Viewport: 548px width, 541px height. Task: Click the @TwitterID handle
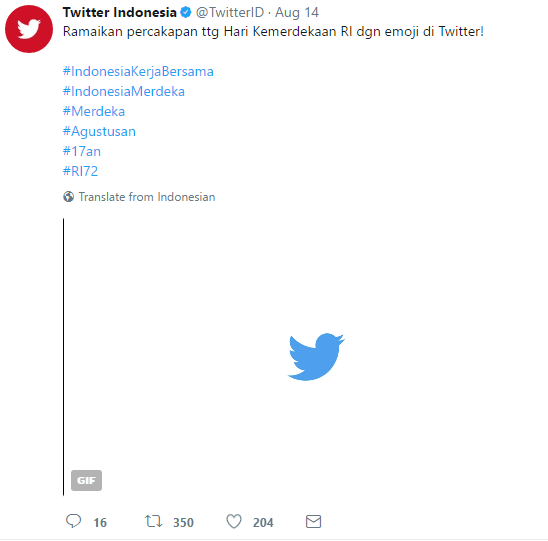(x=230, y=13)
